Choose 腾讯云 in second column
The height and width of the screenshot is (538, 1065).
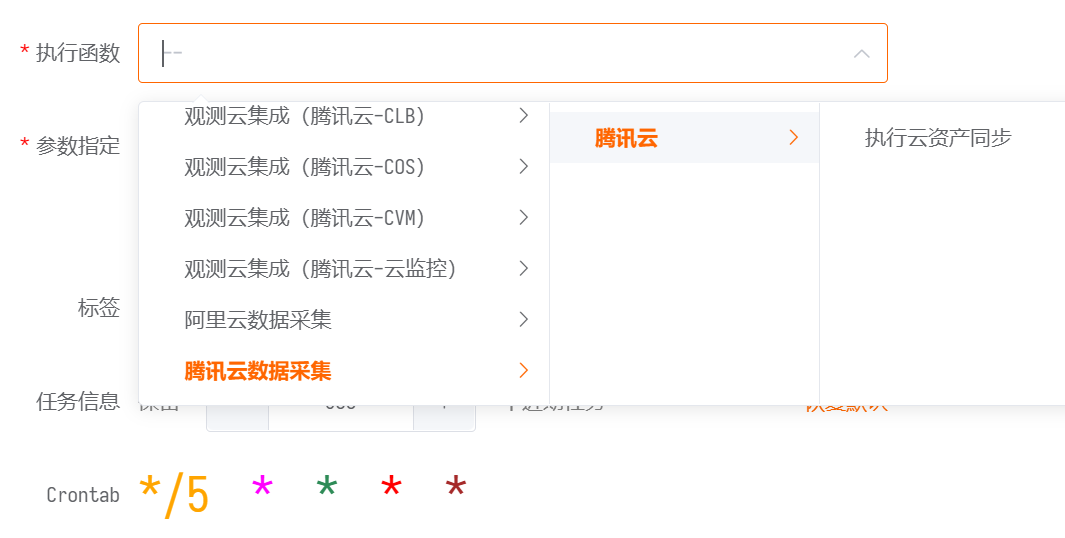pos(626,138)
